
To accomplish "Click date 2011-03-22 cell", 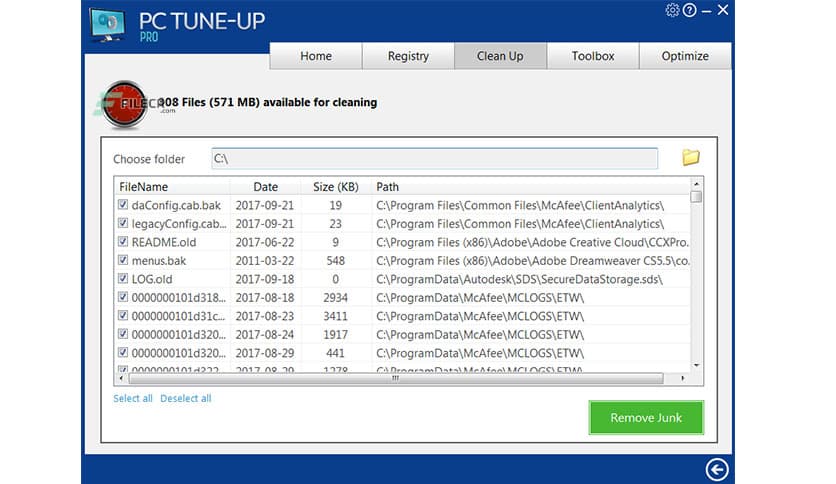I will 265,261.
